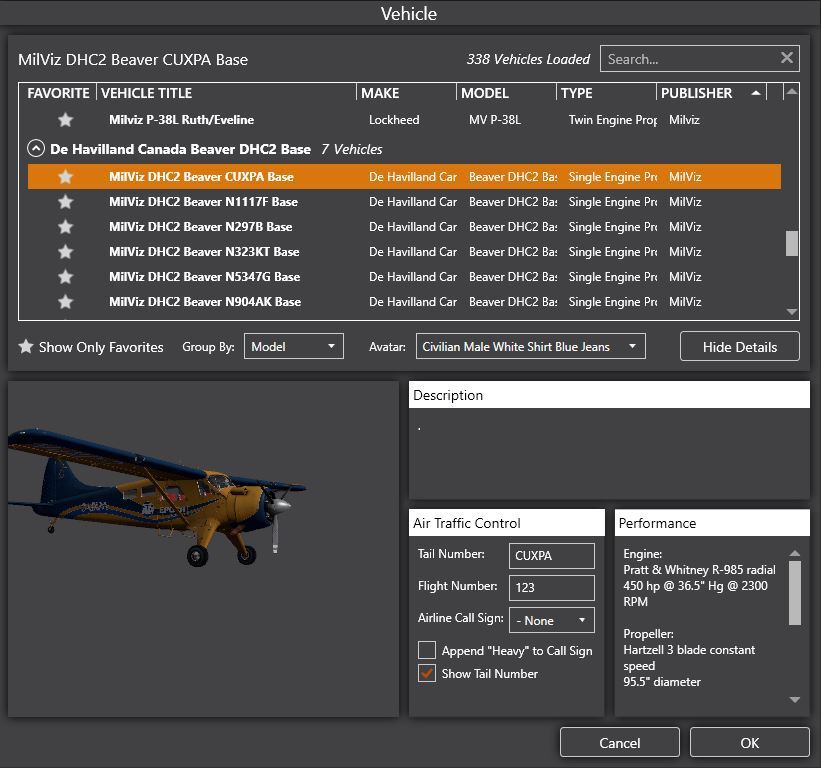Open the Group By Model dropdown
The image size is (821, 768).
(x=294, y=347)
